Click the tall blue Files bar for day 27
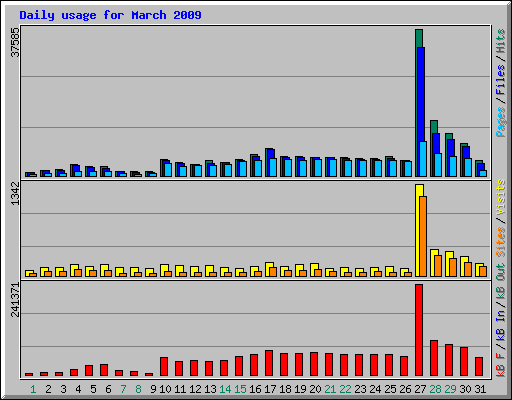This screenshot has height=400, width=512. click(x=421, y=94)
